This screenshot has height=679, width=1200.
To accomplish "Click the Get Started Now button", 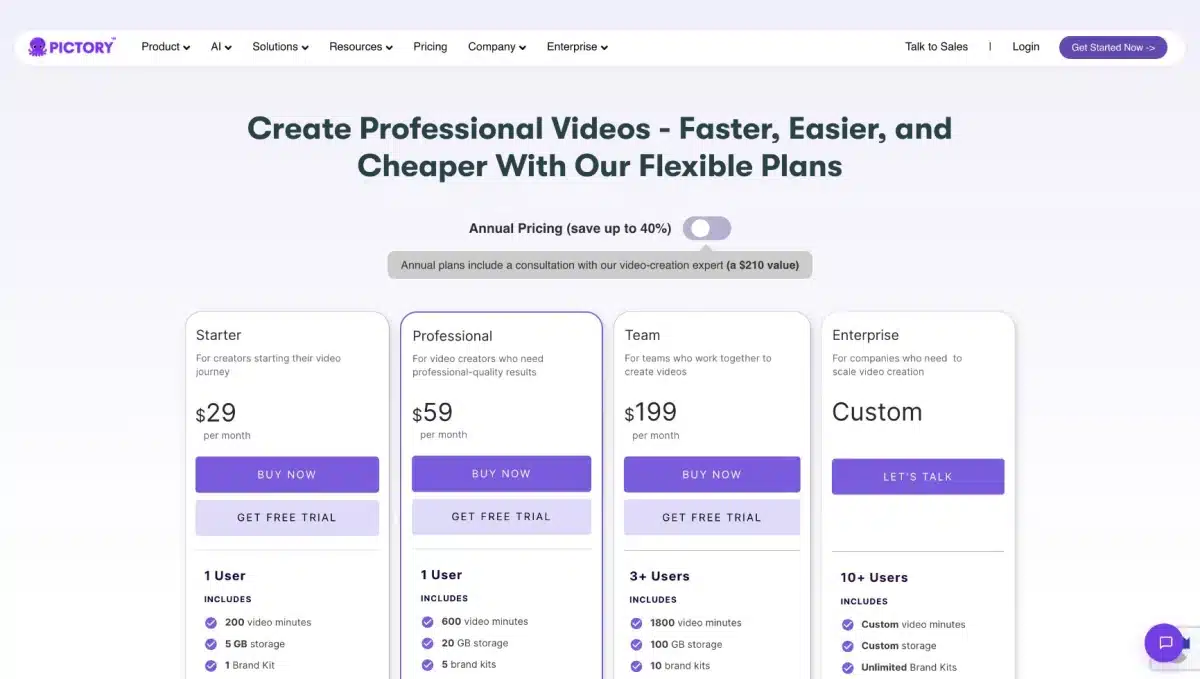I will 1113,47.
